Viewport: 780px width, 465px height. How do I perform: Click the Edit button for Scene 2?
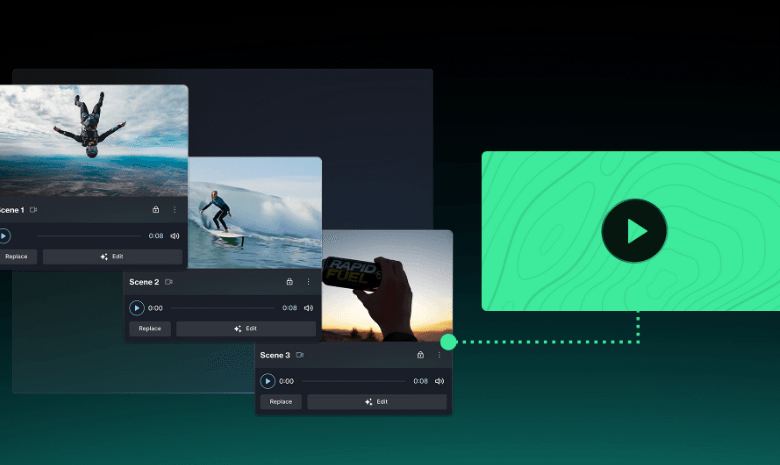(246, 329)
